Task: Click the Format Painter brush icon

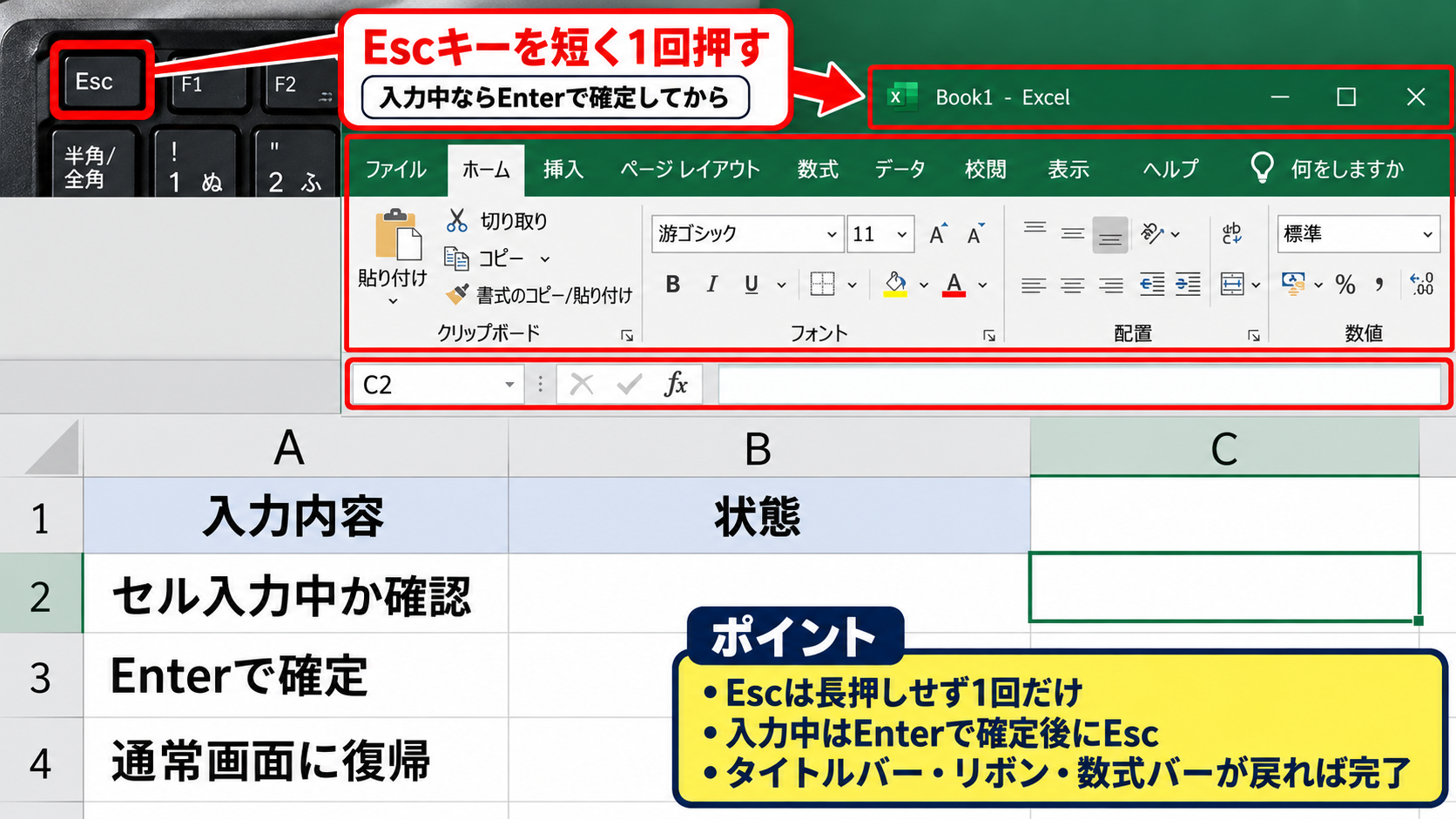Action: coord(456,295)
